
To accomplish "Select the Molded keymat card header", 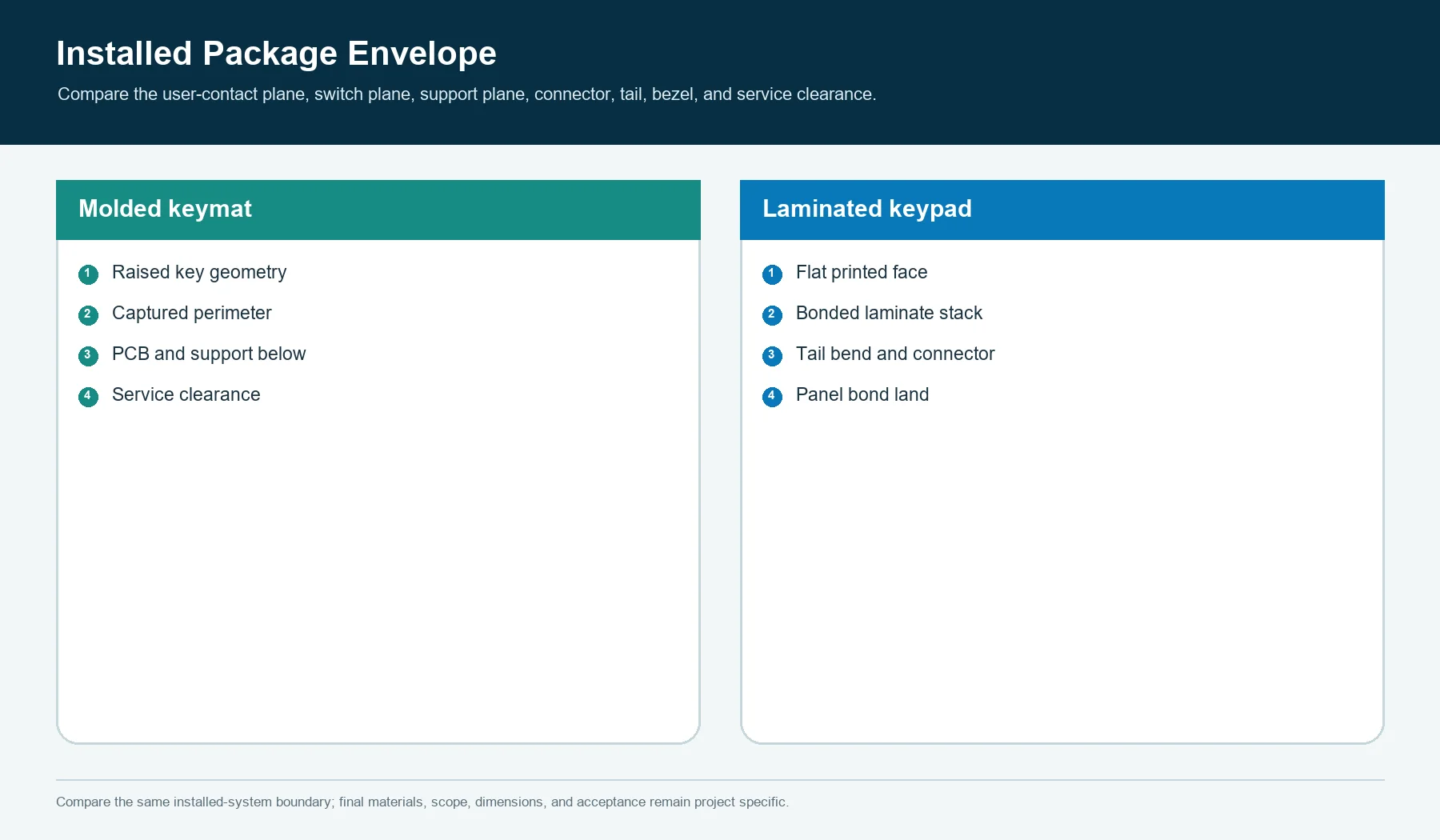I will [x=378, y=210].
